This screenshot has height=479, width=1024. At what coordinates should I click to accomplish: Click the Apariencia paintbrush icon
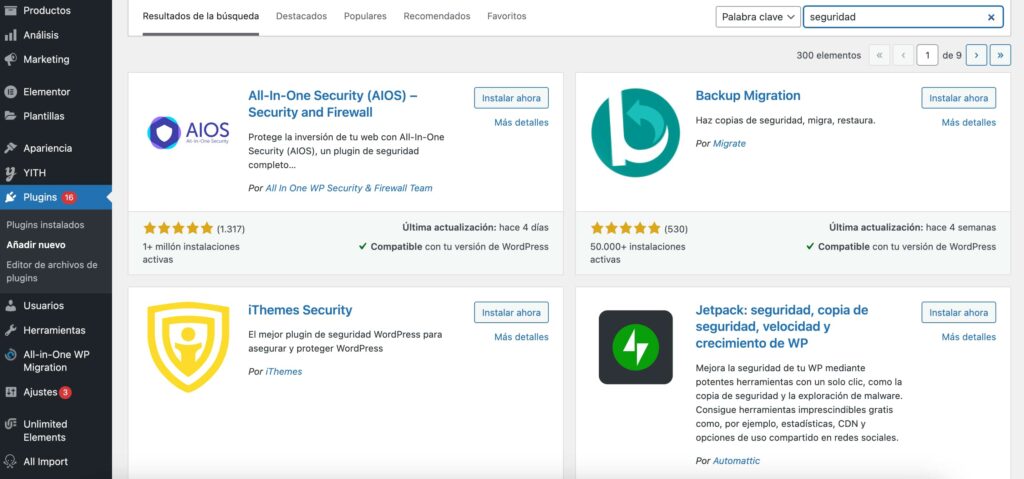pyautogui.click(x=10, y=148)
